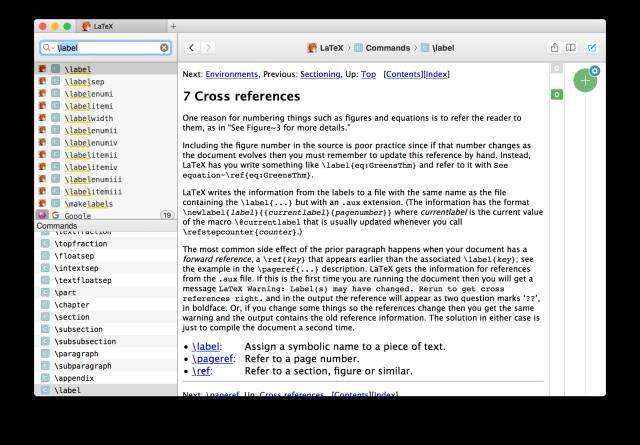Screen dimensions: 640x445
Task: Click the green annotation marker
Action: click(557, 94)
